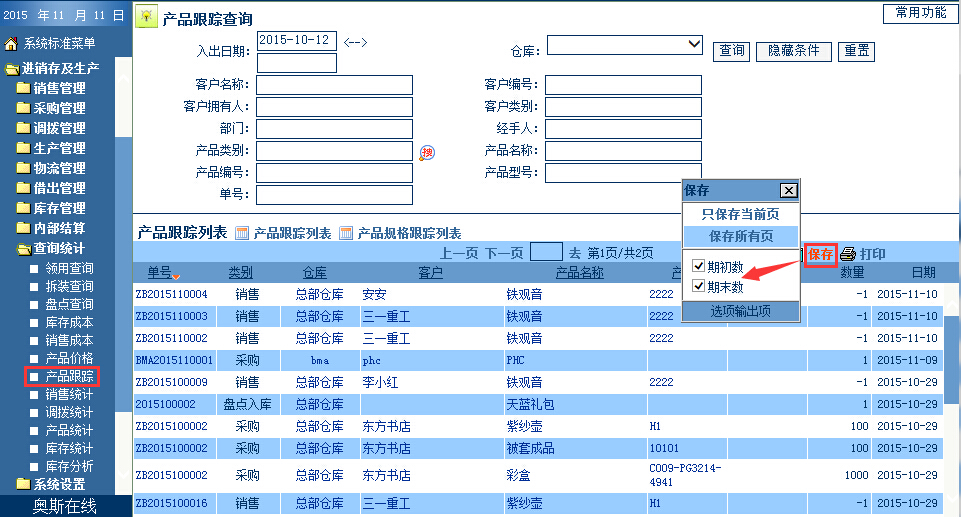Click the 查询 button

731,50
